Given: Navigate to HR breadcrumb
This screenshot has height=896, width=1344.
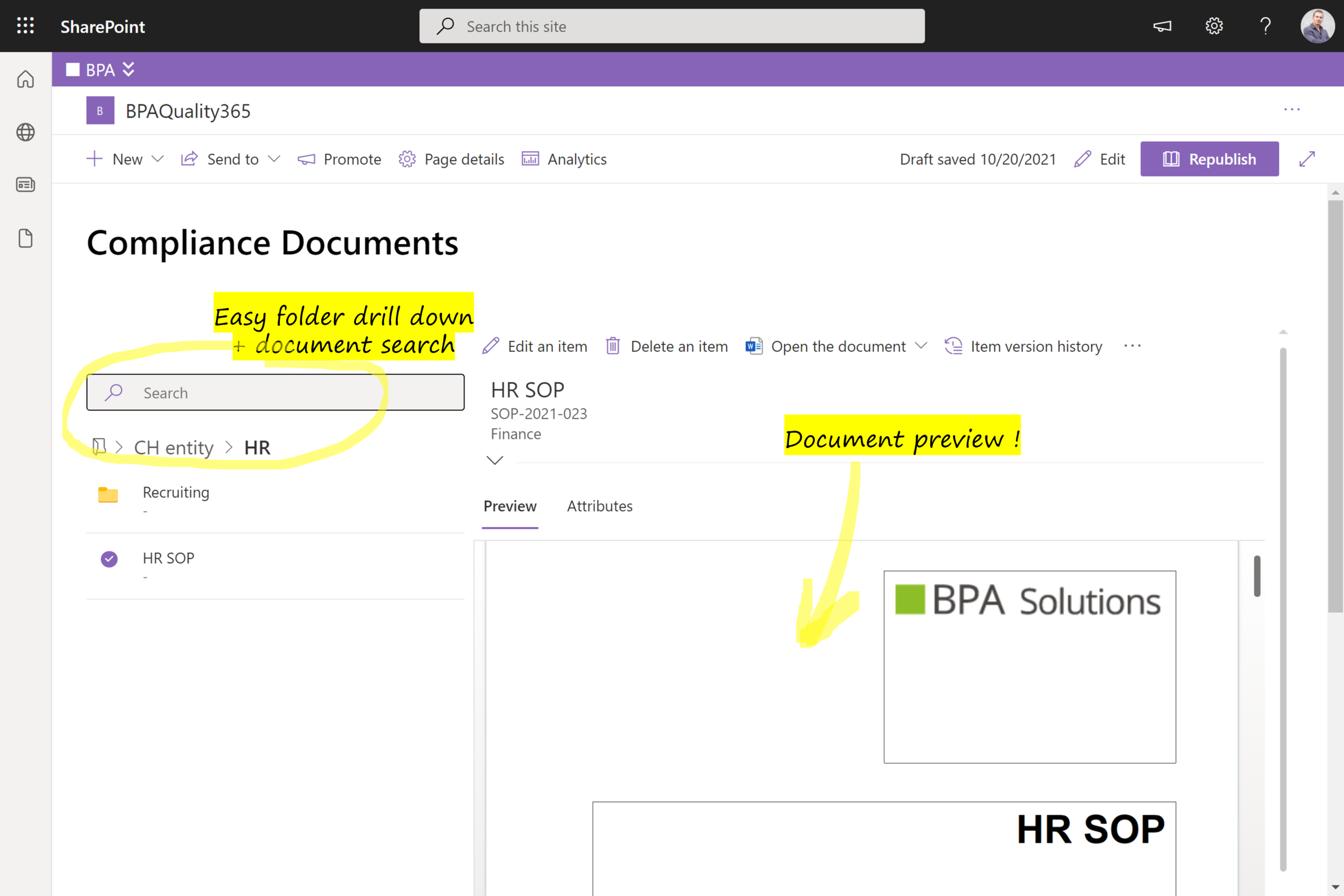Looking at the screenshot, I should click(257, 447).
